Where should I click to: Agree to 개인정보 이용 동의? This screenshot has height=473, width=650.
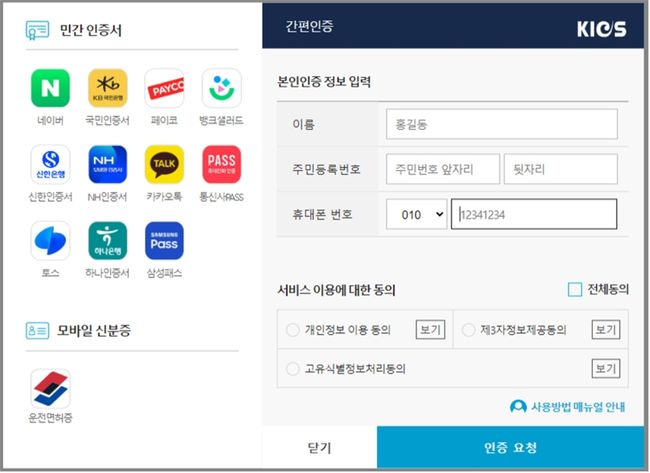(x=293, y=330)
